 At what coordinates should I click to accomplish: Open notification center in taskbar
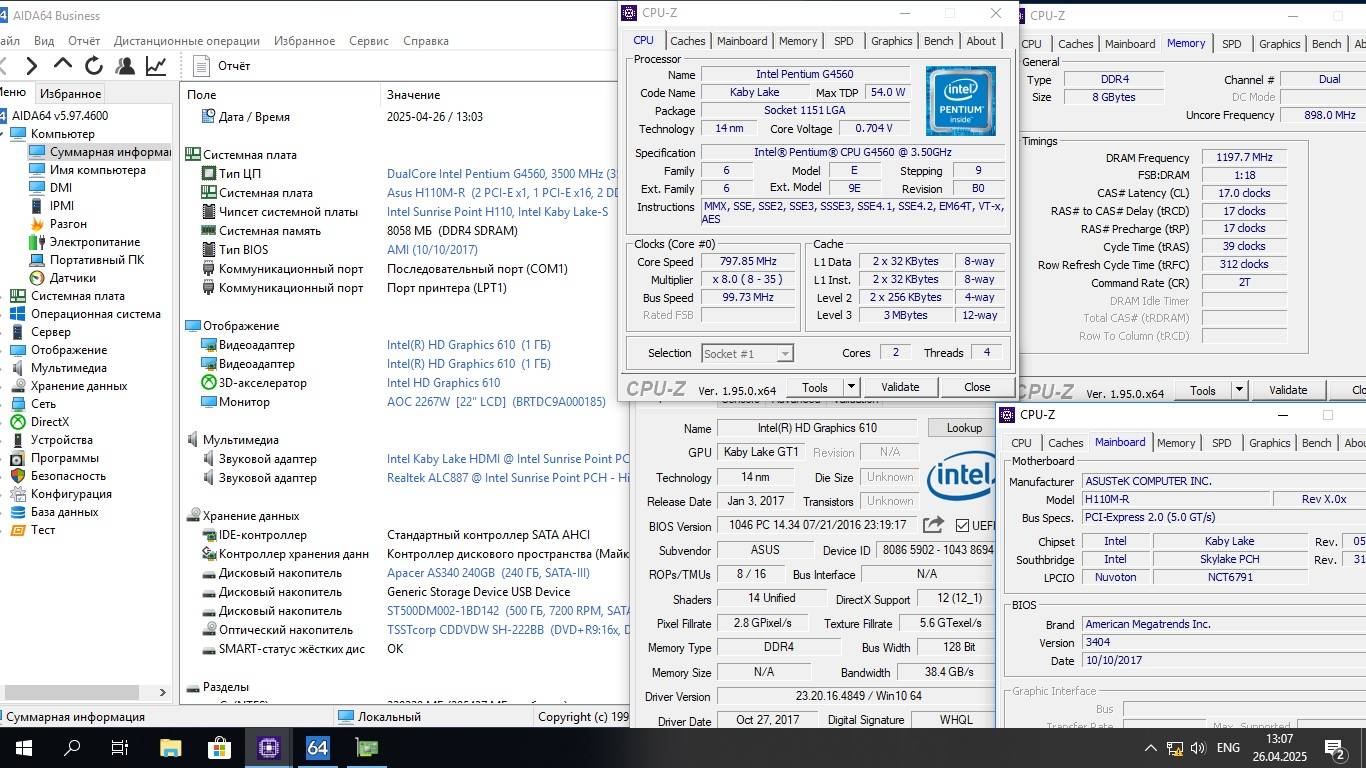[1334, 748]
